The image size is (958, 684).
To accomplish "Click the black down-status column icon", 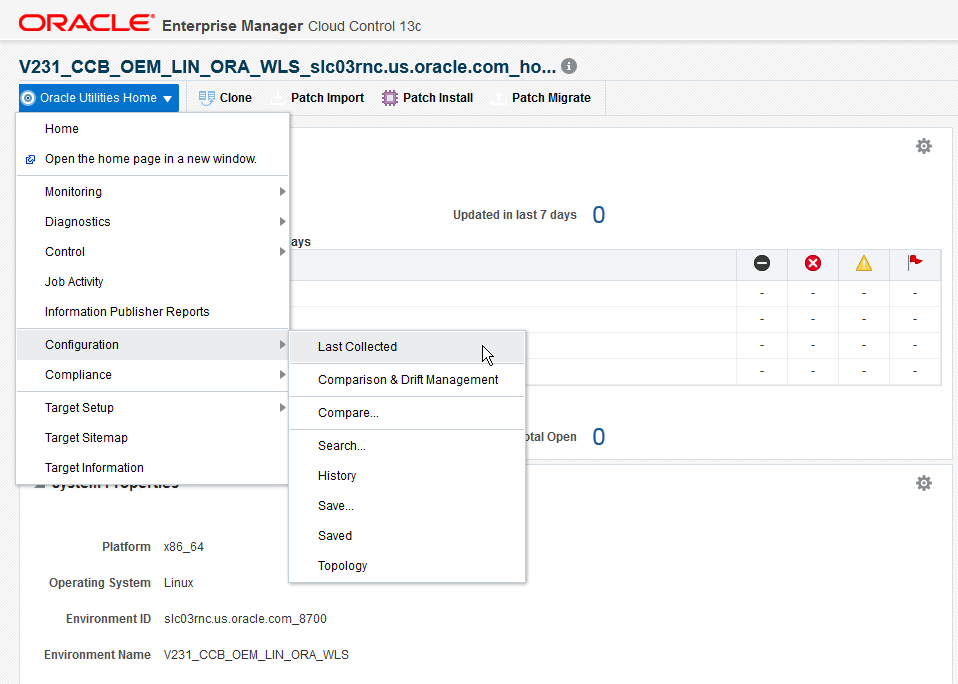I will coord(762,263).
